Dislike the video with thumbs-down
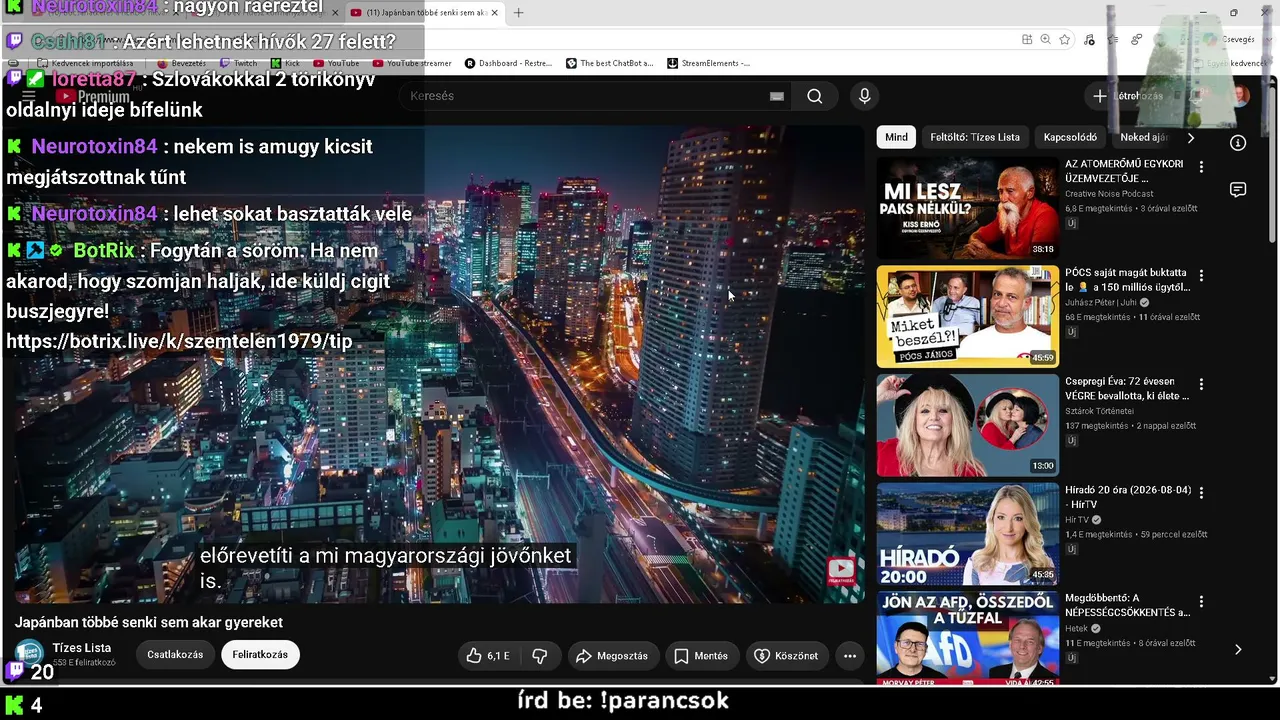Viewport: 1280px width, 720px height. [x=540, y=656]
